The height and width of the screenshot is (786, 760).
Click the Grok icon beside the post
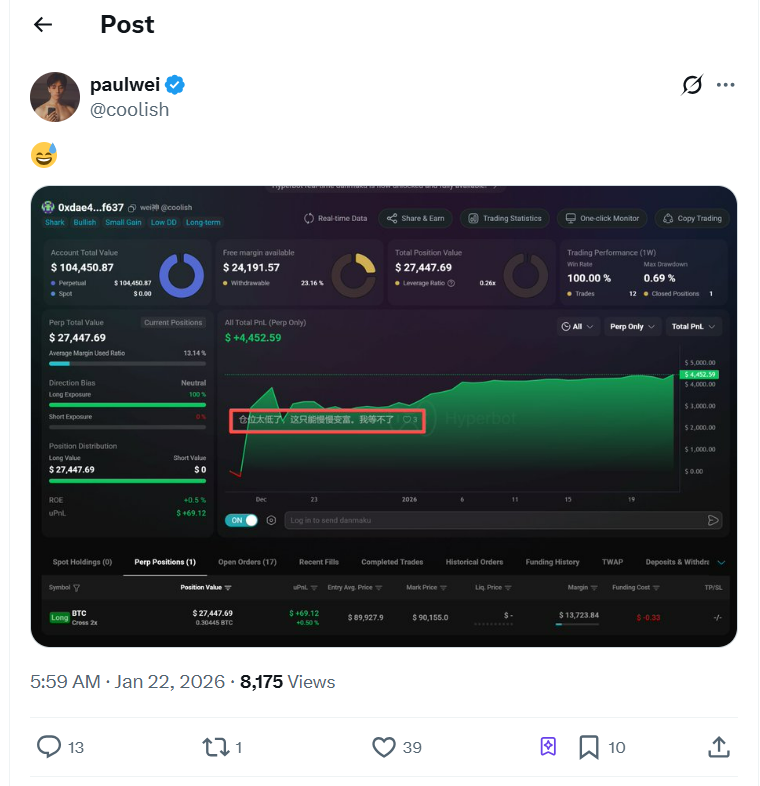click(x=692, y=85)
